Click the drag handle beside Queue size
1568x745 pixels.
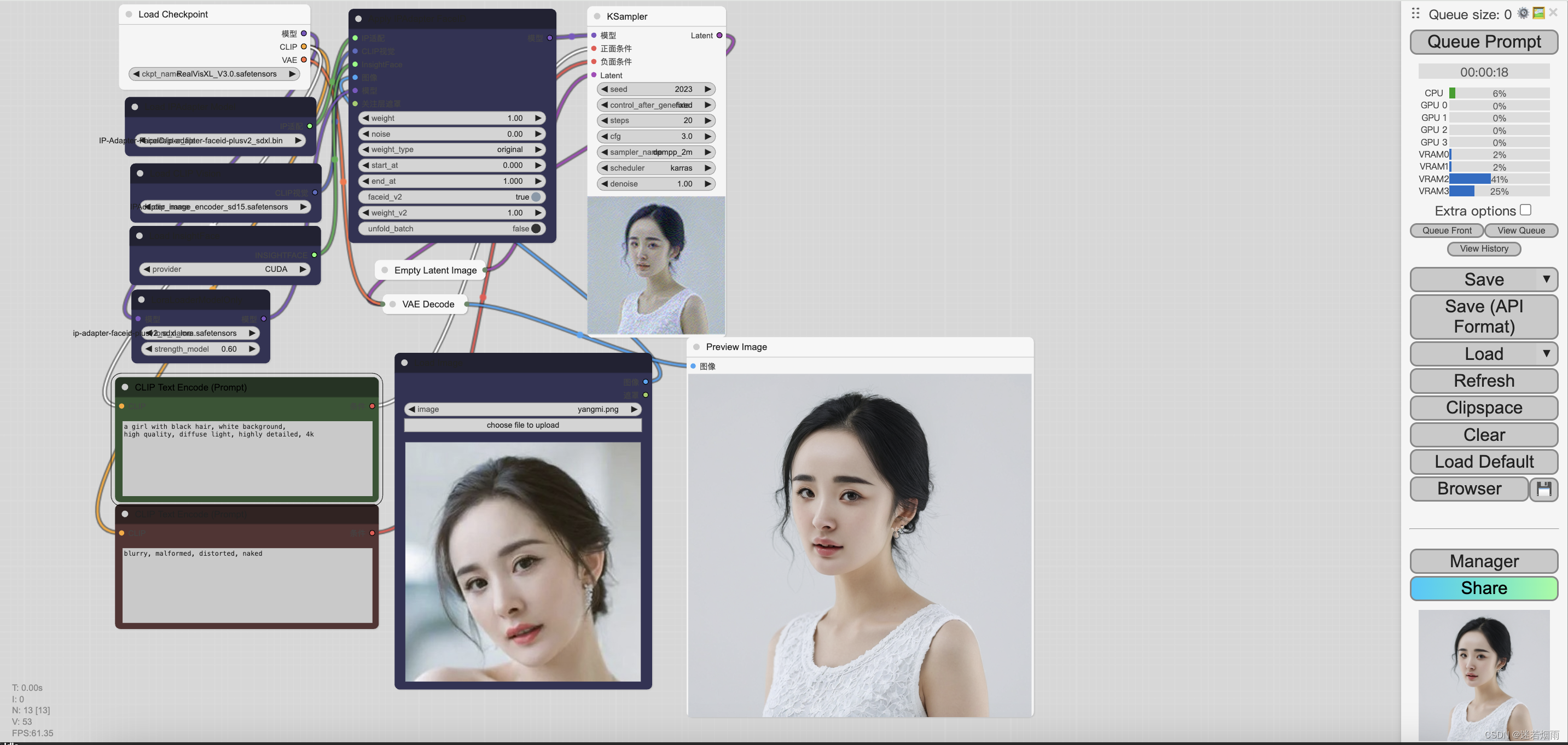tap(1416, 13)
